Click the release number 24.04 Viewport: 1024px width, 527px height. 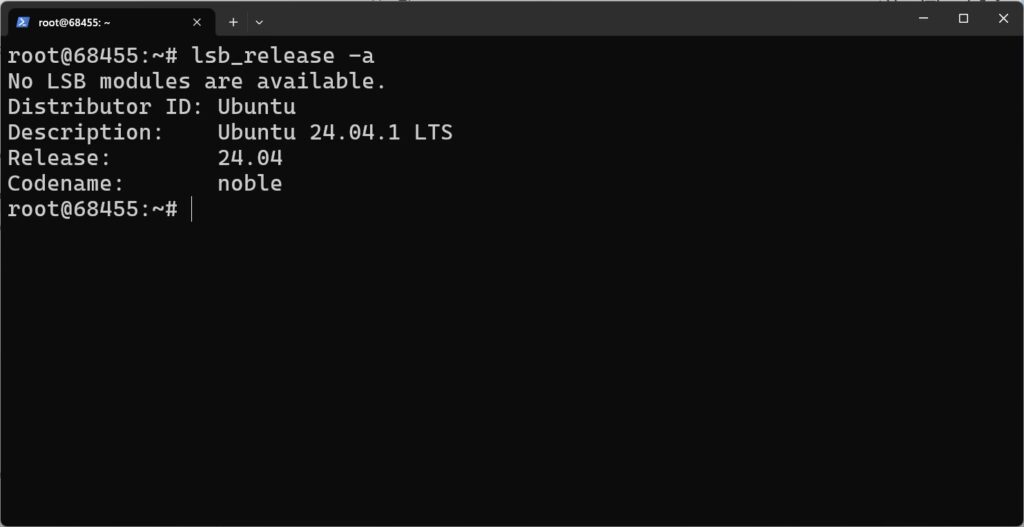250,158
